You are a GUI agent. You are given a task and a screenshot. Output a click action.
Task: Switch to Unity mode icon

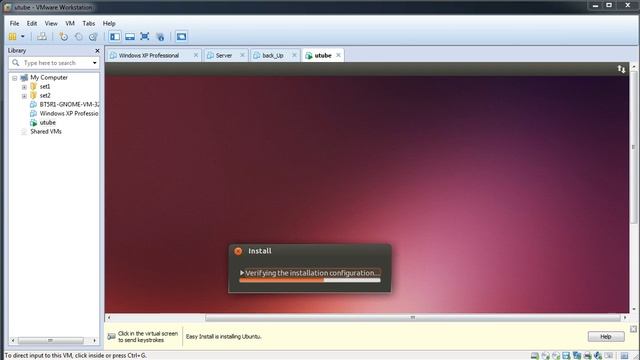pos(160,37)
